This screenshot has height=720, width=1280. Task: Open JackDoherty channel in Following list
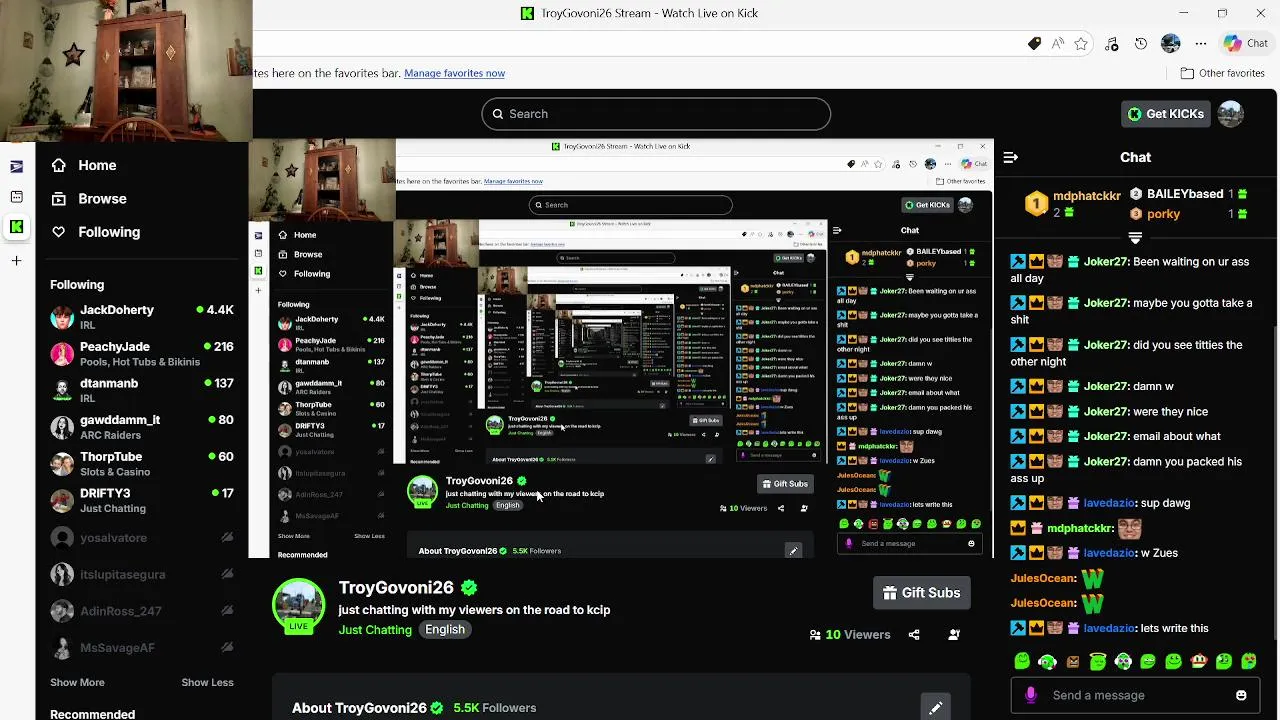pyautogui.click(x=142, y=317)
